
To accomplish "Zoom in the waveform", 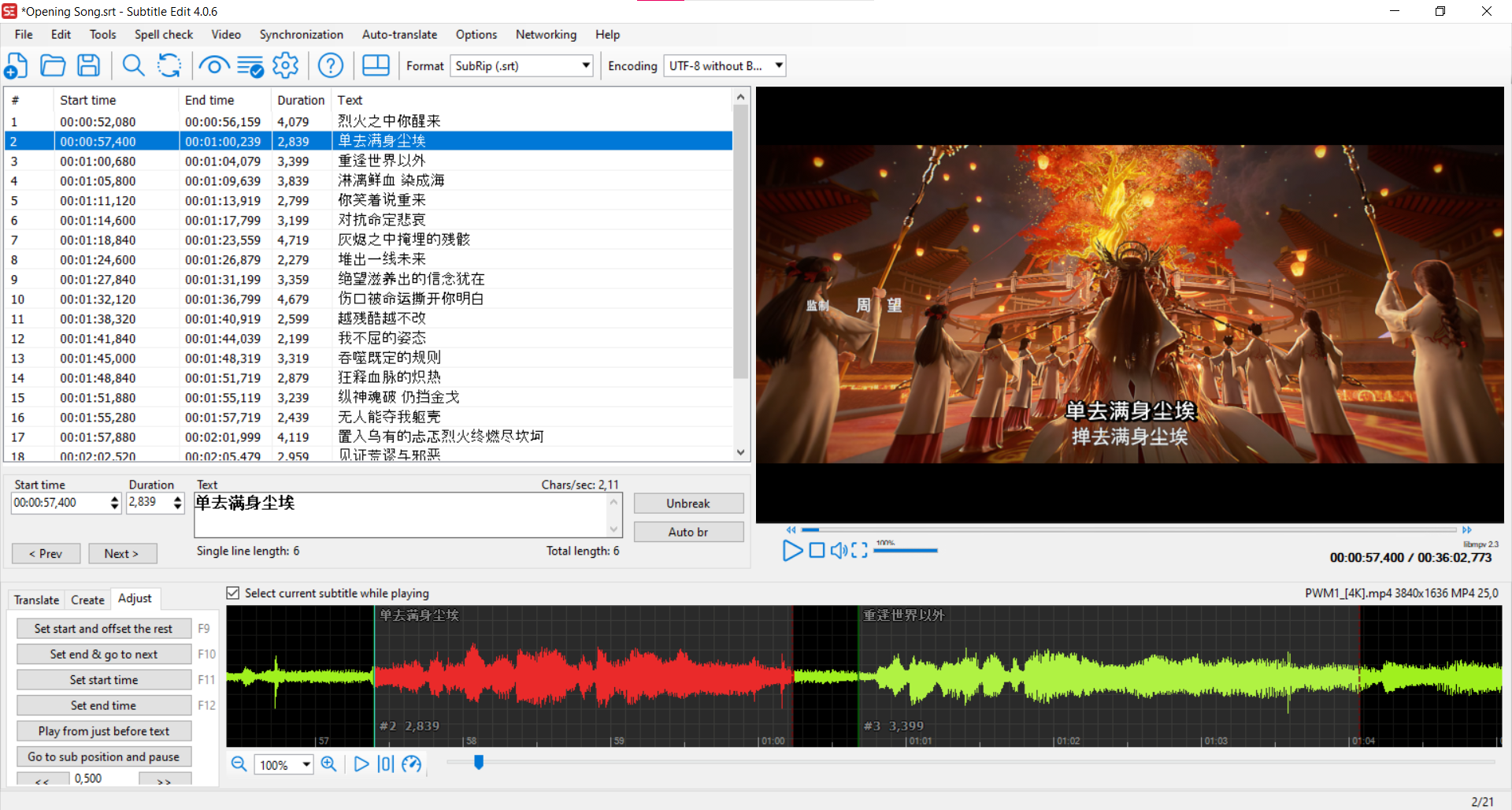I will 329,764.
